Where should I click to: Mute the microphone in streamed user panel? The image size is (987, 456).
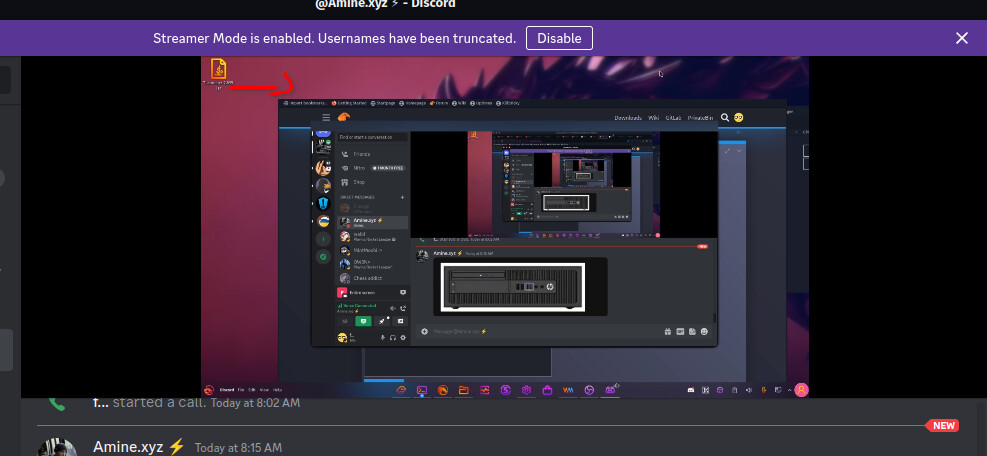point(383,338)
